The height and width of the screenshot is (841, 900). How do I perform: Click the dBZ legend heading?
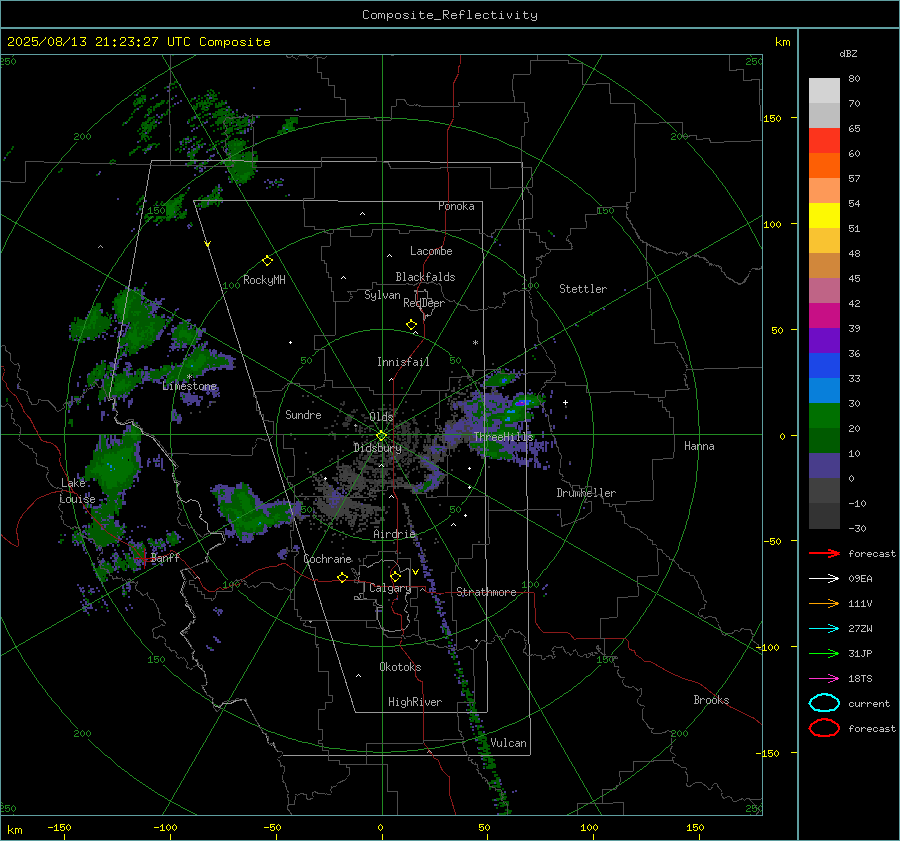pyautogui.click(x=848, y=53)
